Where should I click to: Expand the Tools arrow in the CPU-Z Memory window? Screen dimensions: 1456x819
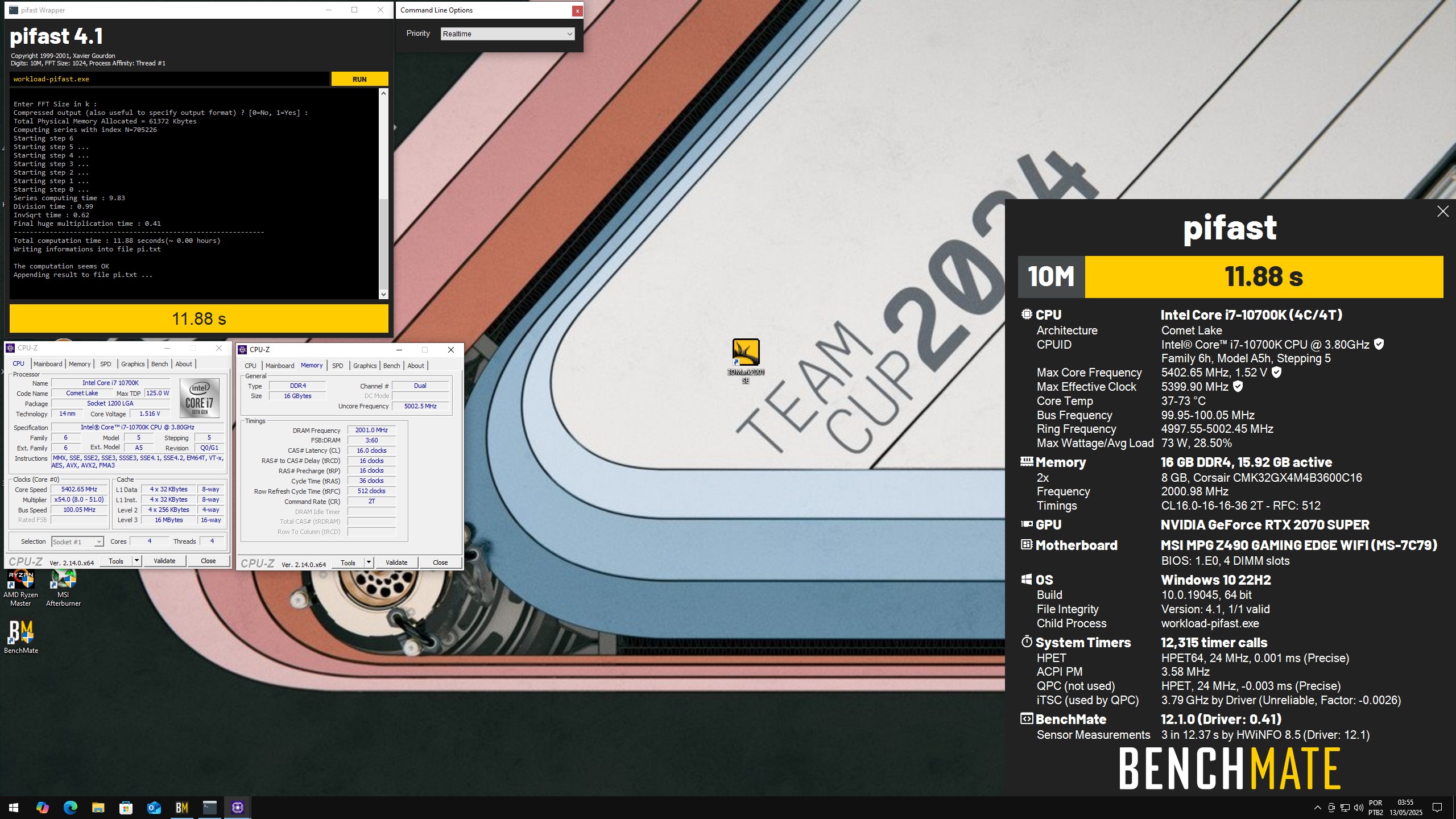(x=369, y=562)
